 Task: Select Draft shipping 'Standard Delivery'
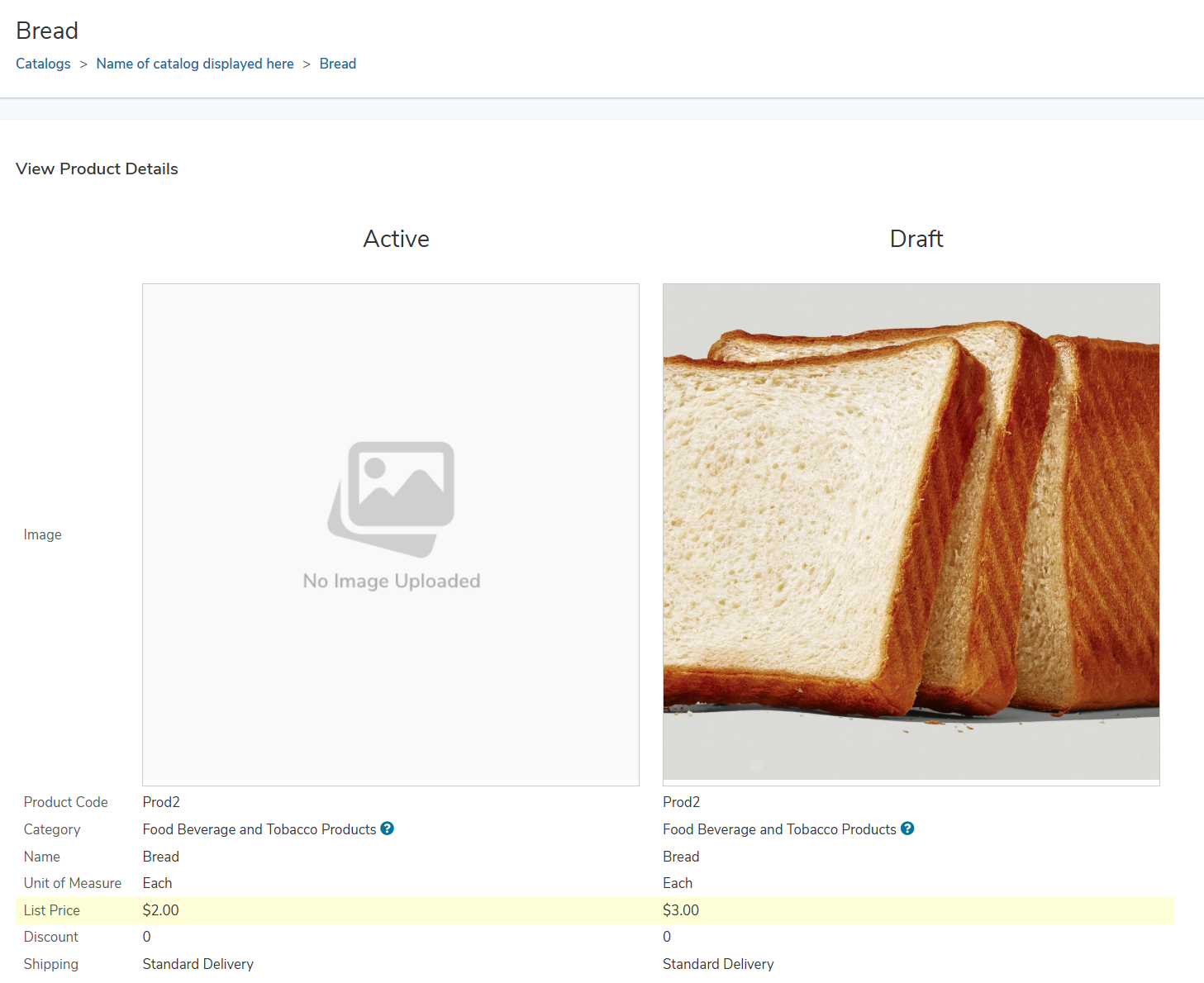coord(718,964)
